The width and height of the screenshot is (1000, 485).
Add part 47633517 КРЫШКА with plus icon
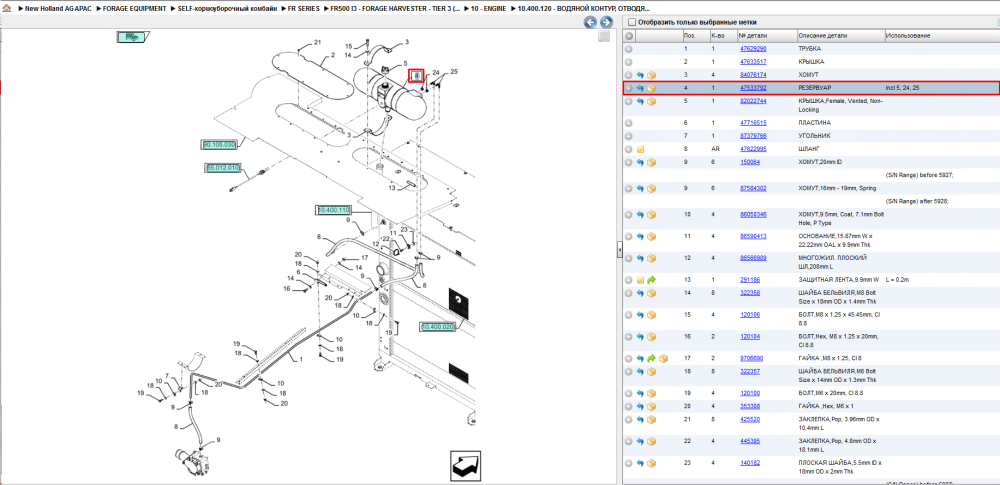coord(629,62)
